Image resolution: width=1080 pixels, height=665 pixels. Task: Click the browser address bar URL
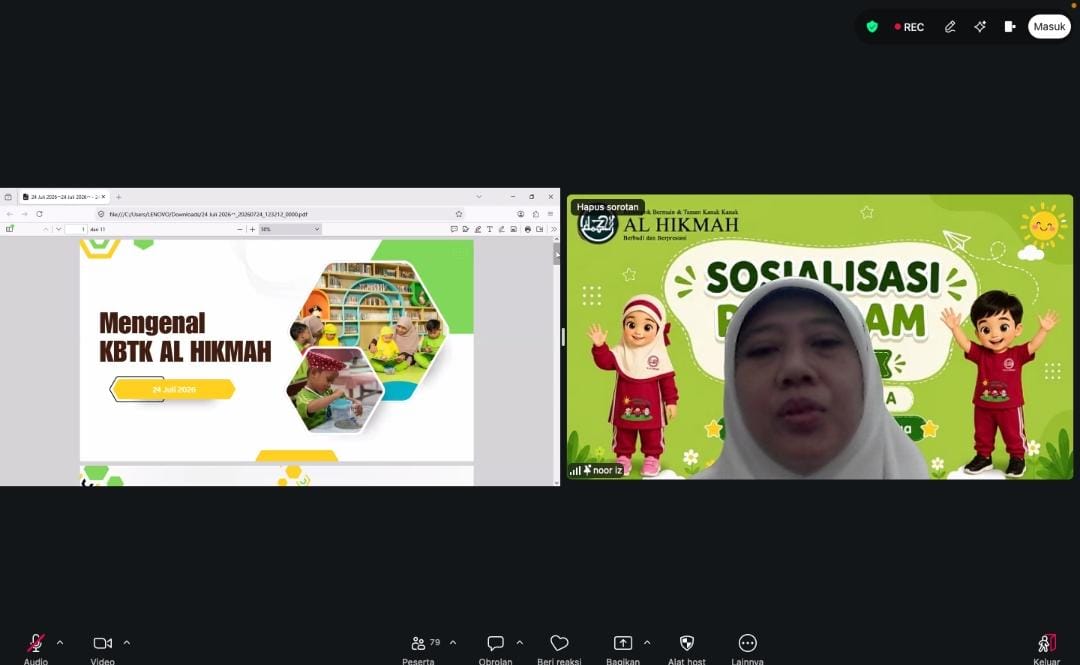208,214
